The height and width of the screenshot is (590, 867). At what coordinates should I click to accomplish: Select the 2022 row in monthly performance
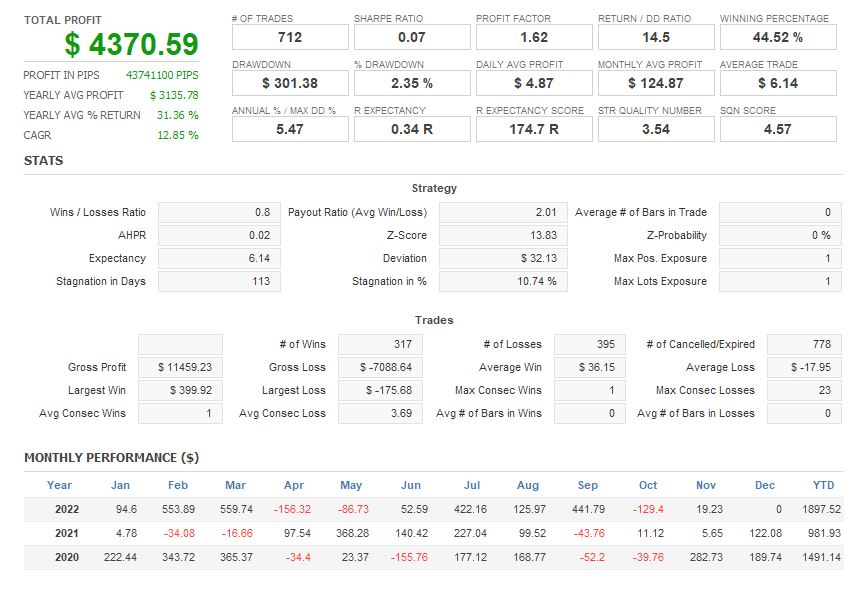61,509
